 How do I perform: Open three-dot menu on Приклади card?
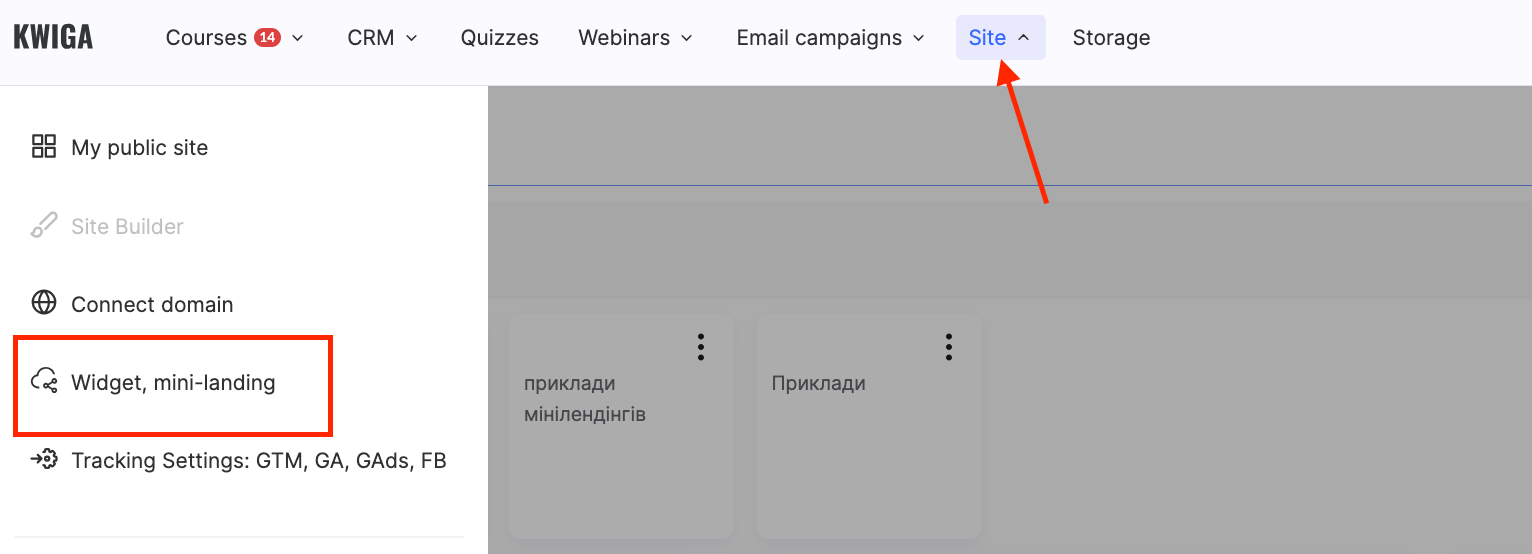click(x=949, y=347)
